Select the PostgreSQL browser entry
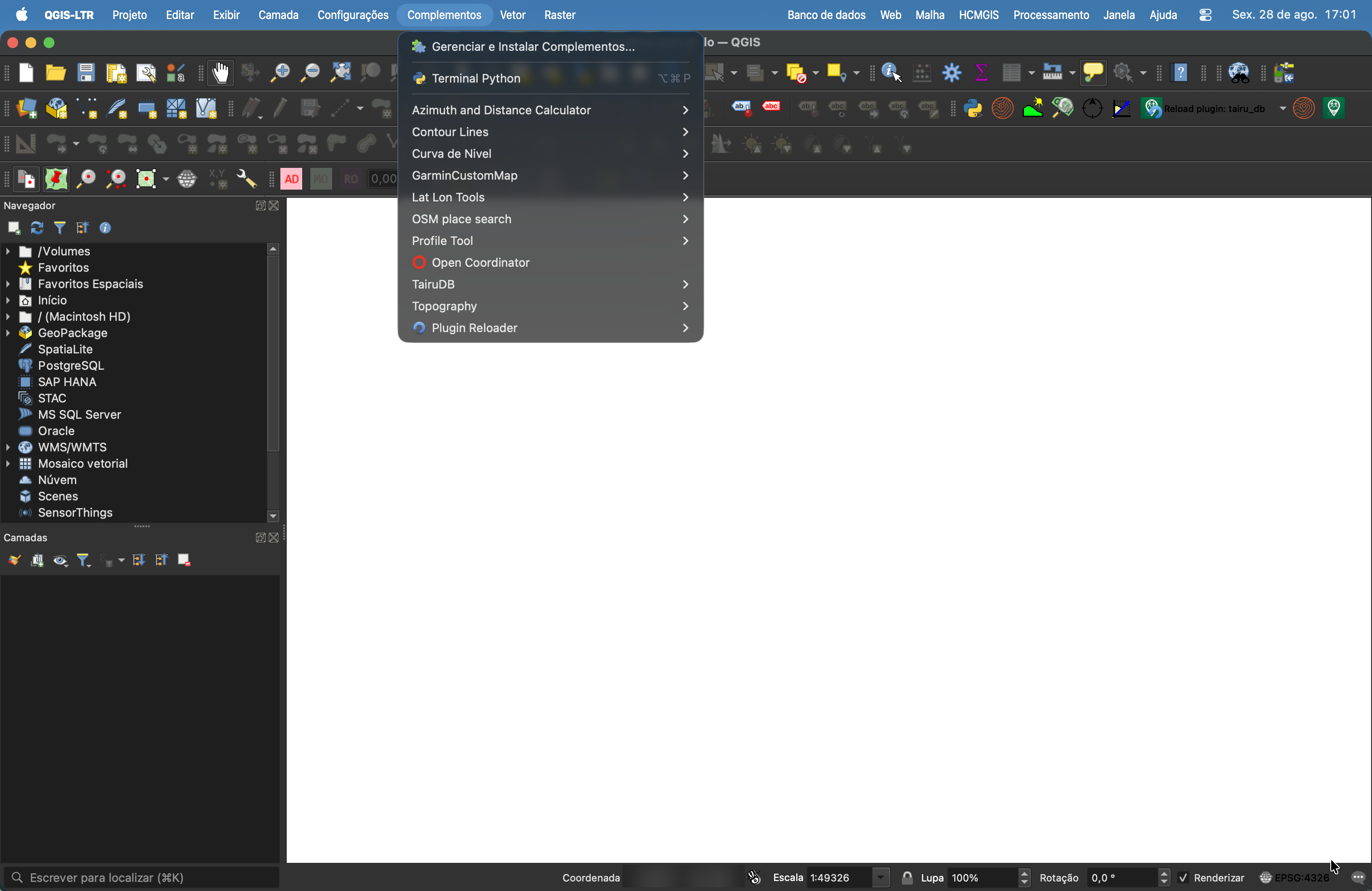The height and width of the screenshot is (891, 1372). pyautogui.click(x=70, y=366)
